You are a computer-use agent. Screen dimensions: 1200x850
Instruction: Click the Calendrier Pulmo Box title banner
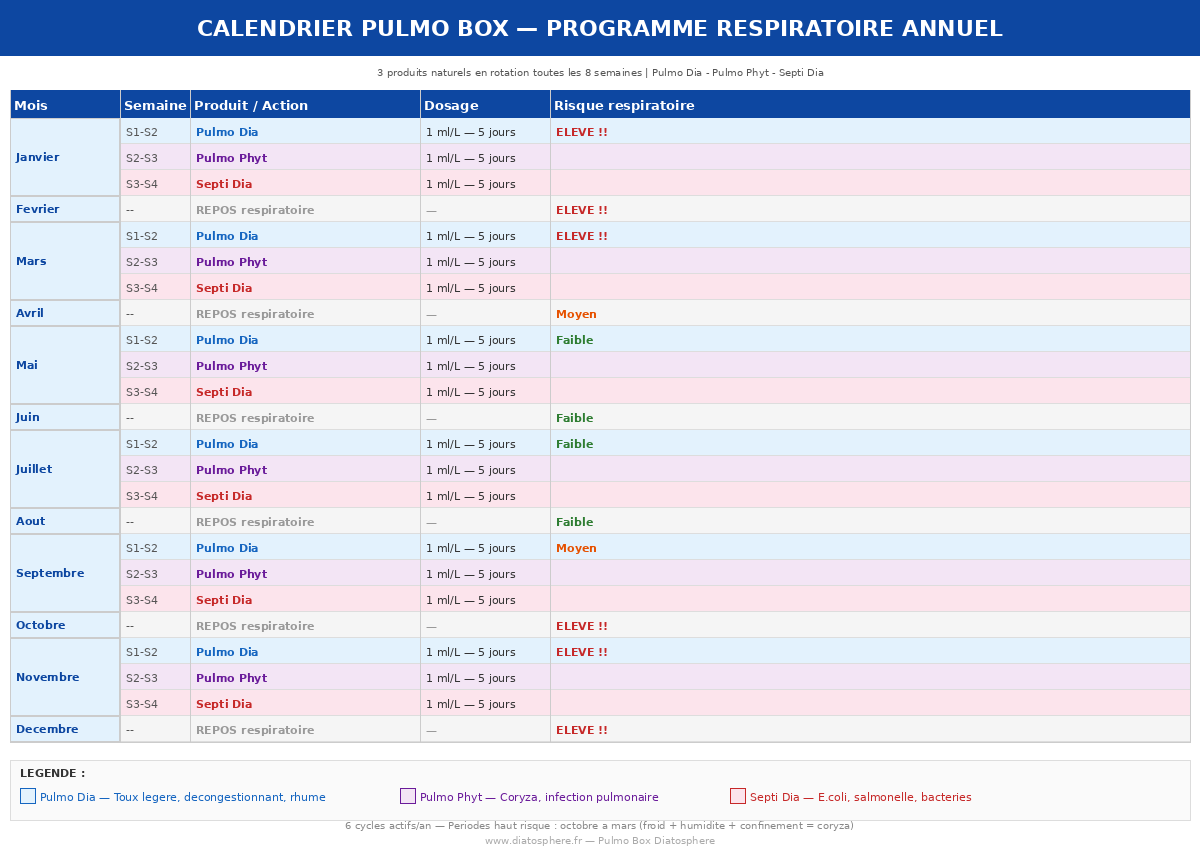[600, 28]
